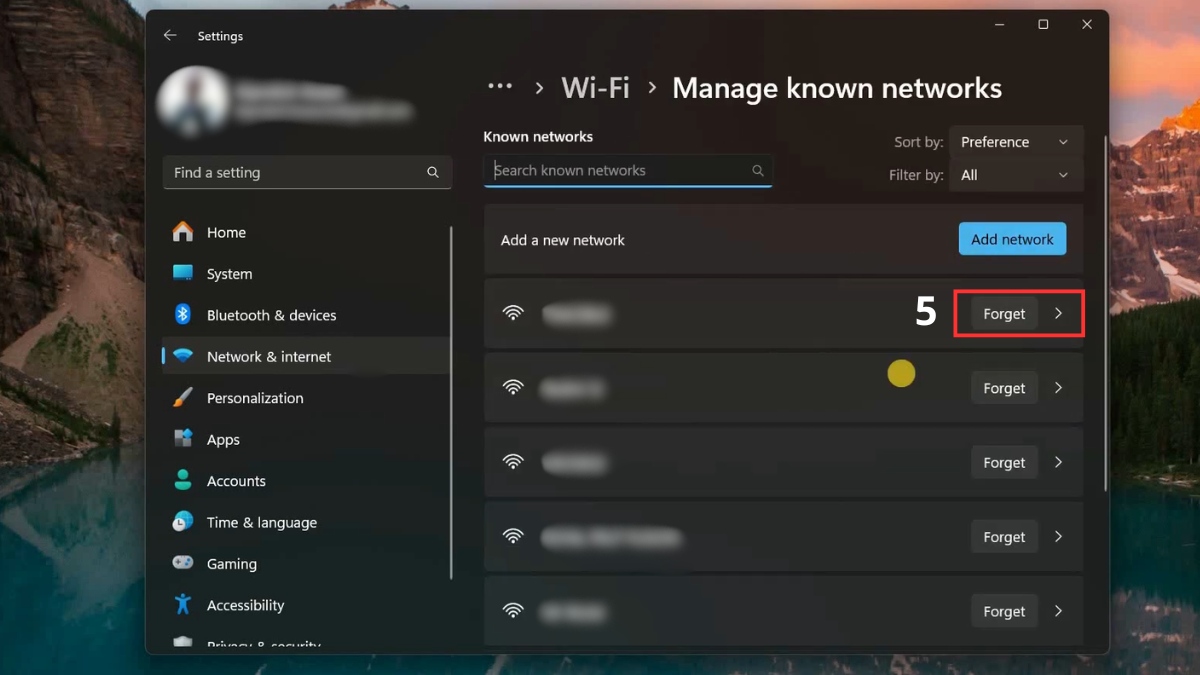Open Bluetooth & devices
This screenshot has height=675, width=1200.
[x=306, y=315]
